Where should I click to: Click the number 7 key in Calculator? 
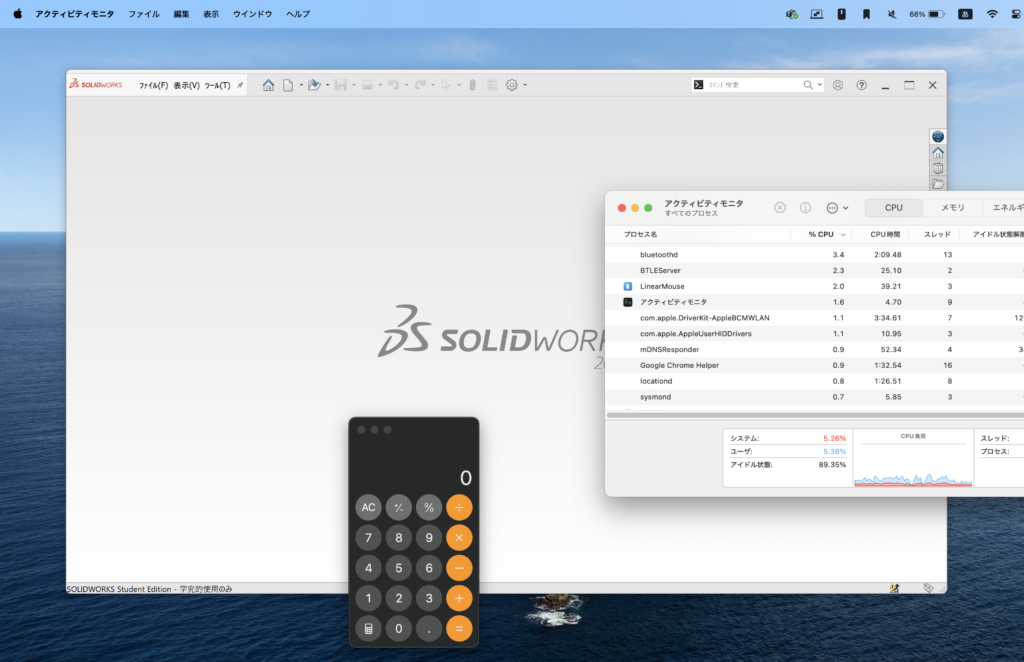click(368, 538)
